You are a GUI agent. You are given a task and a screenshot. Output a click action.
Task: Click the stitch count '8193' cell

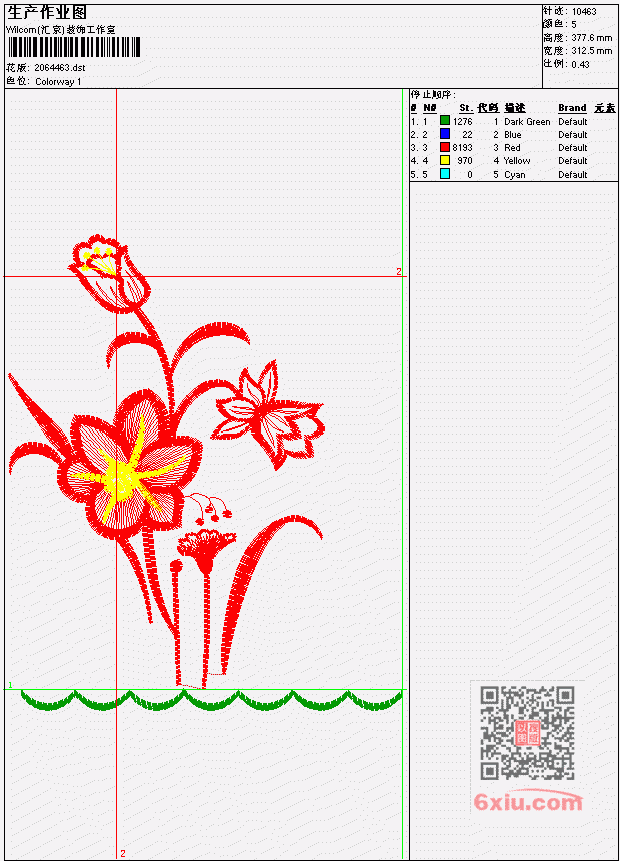(x=462, y=148)
